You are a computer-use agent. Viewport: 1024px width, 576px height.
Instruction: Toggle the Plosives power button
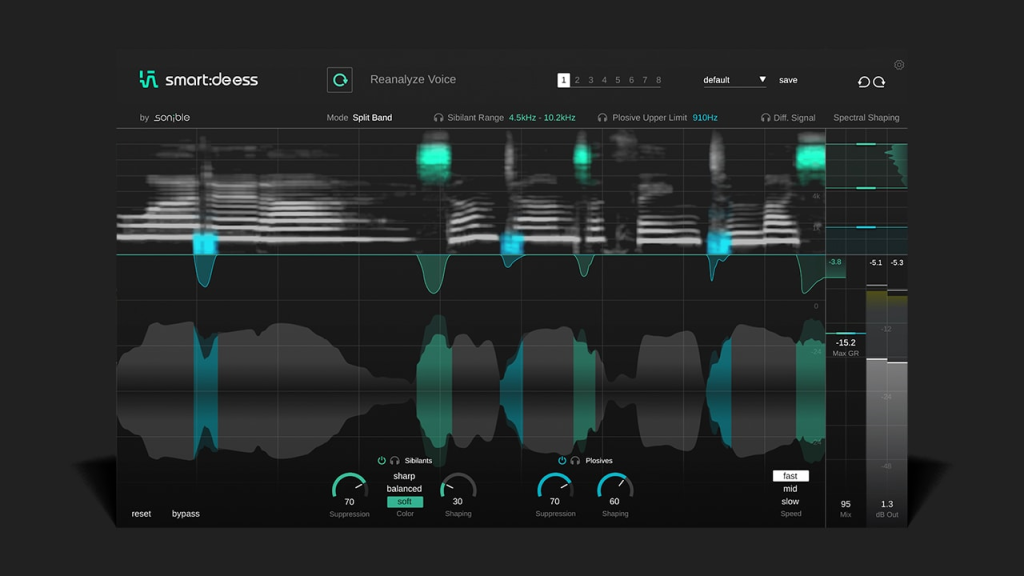point(562,461)
